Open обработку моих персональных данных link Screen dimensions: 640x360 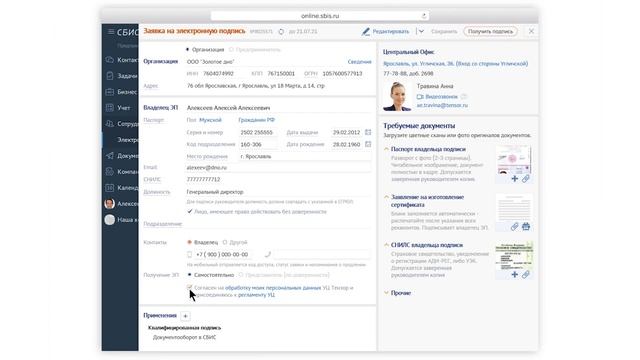click(x=273, y=288)
